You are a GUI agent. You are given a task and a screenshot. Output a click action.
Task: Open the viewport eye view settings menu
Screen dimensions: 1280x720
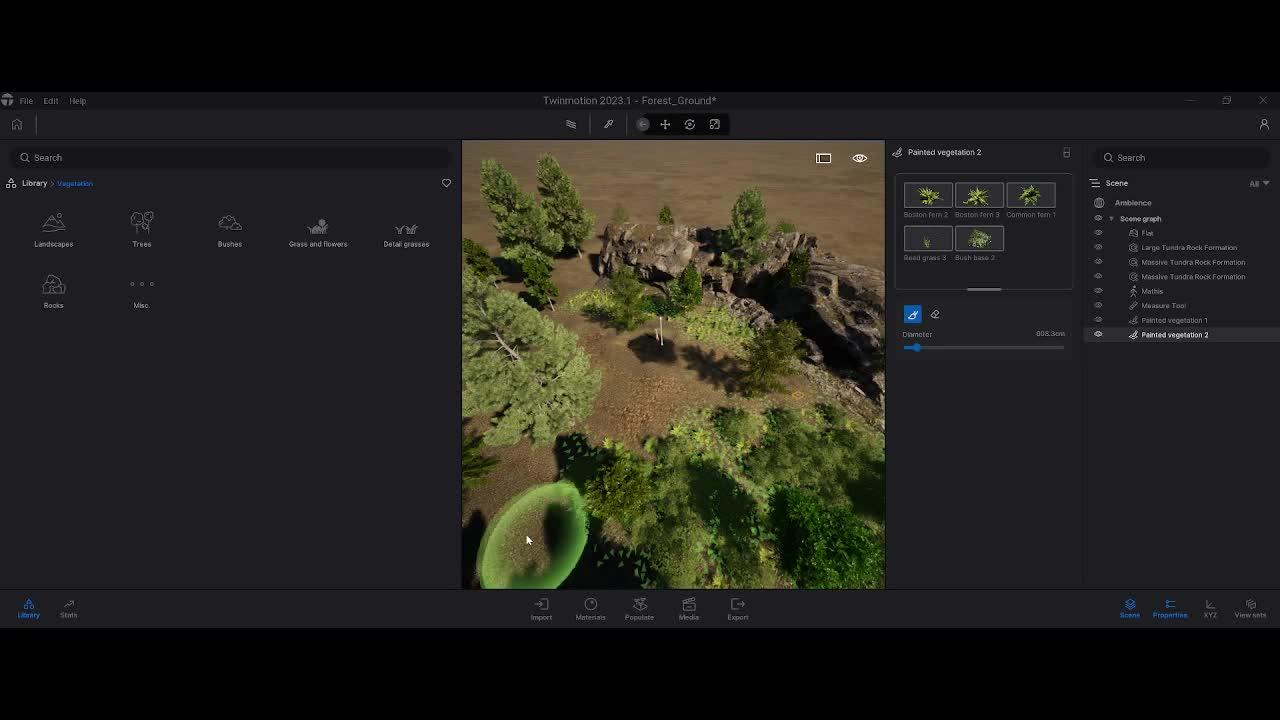pos(859,158)
